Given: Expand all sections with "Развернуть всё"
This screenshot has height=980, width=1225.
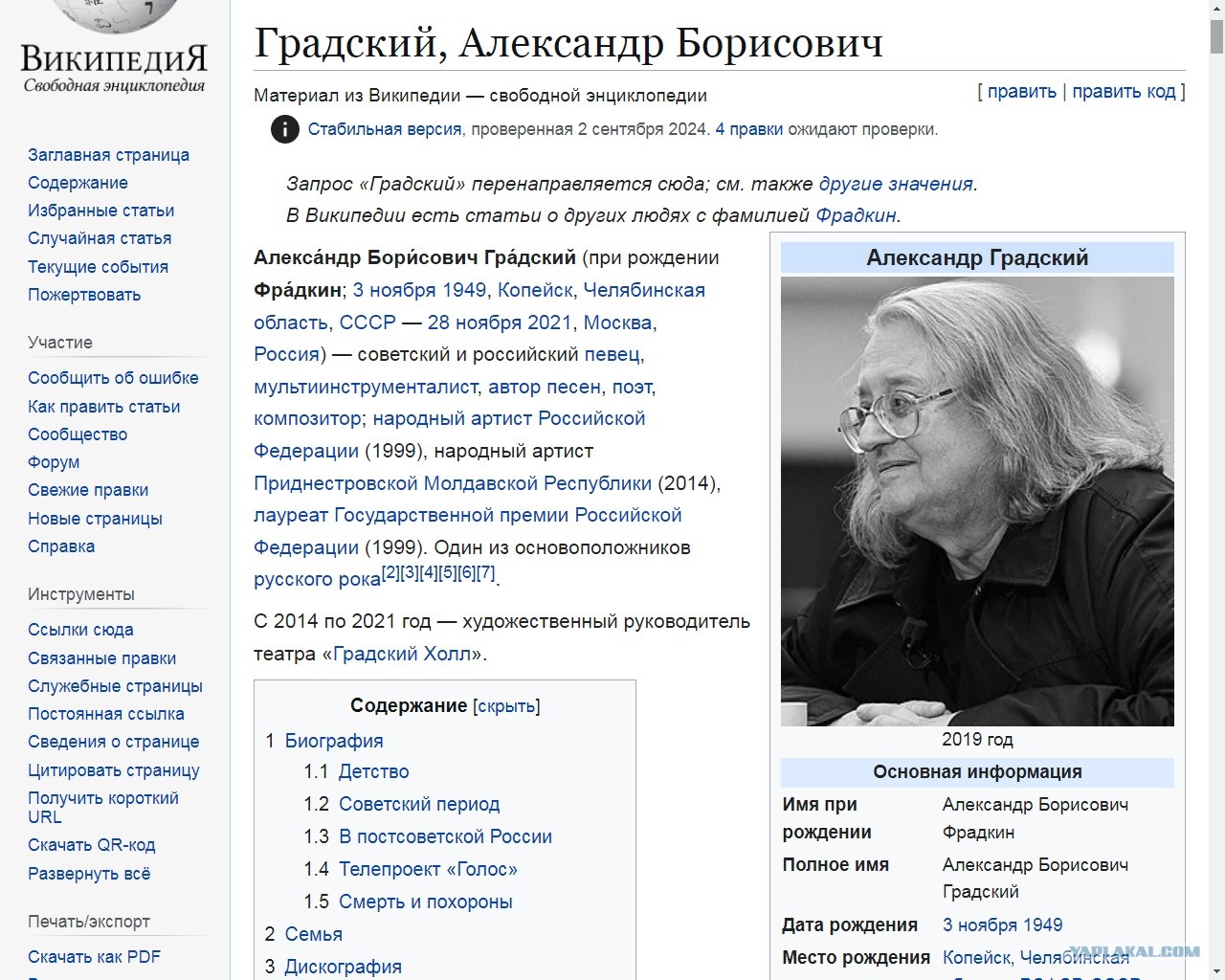Looking at the screenshot, I should tap(89, 874).
